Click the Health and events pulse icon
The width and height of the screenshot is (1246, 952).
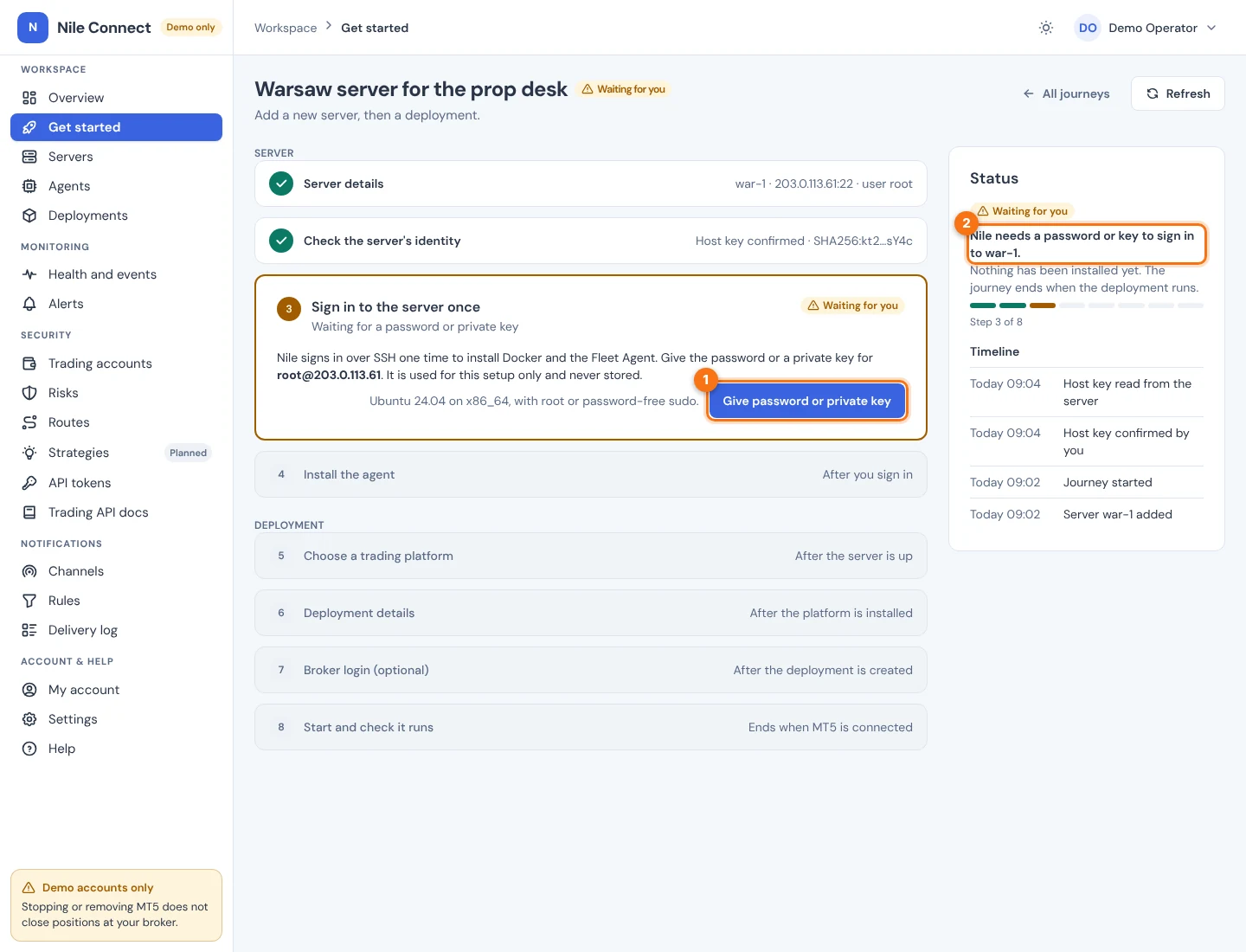point(29,274)
